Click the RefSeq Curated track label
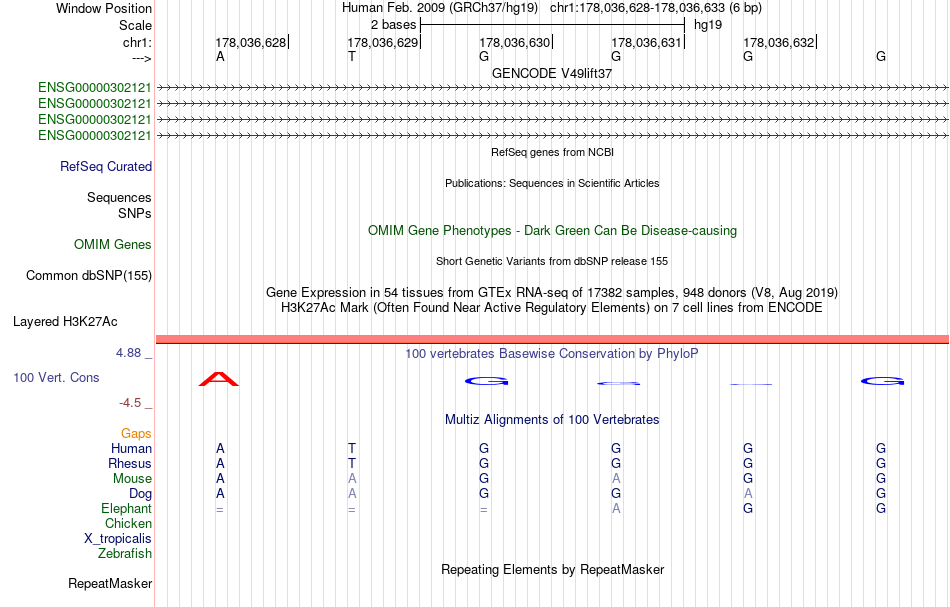 105,167
